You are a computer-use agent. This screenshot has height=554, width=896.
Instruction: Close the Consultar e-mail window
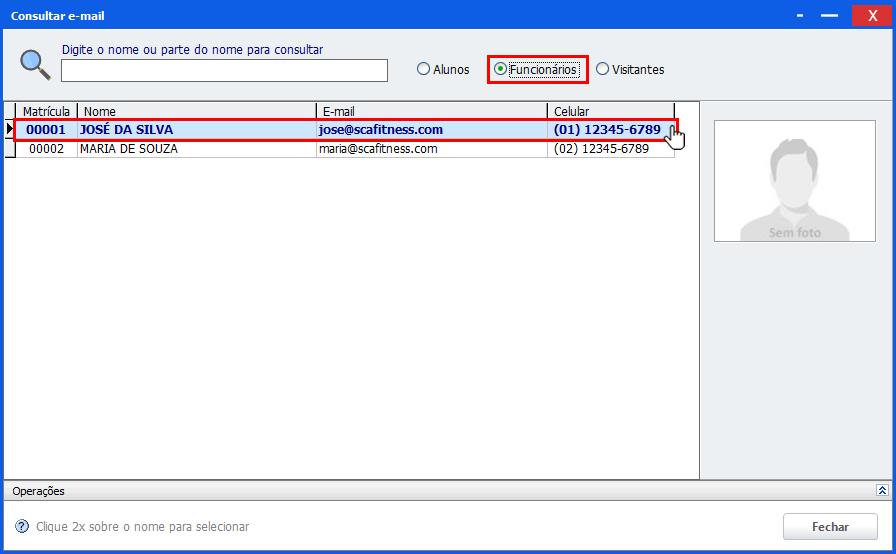tap(872, 15)
